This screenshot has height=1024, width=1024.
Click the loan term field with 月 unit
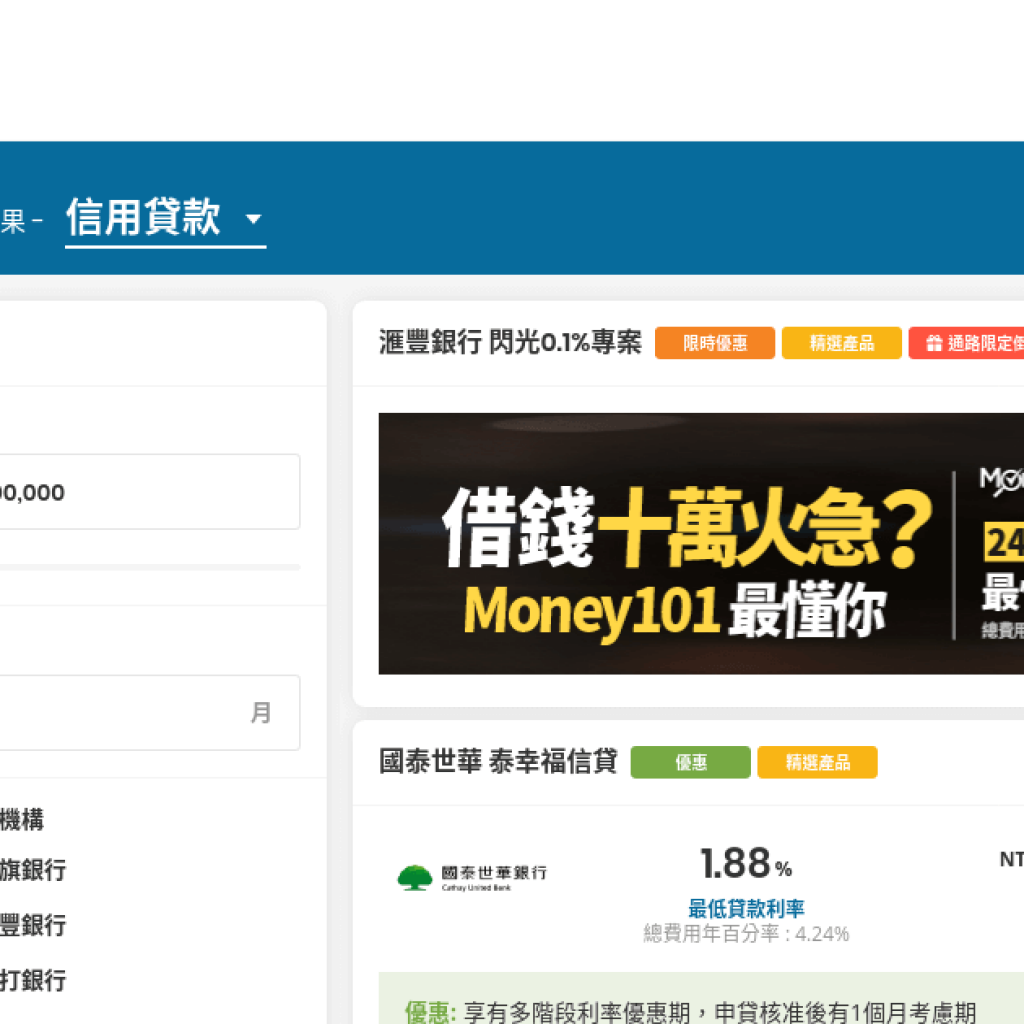click(140, 713)
